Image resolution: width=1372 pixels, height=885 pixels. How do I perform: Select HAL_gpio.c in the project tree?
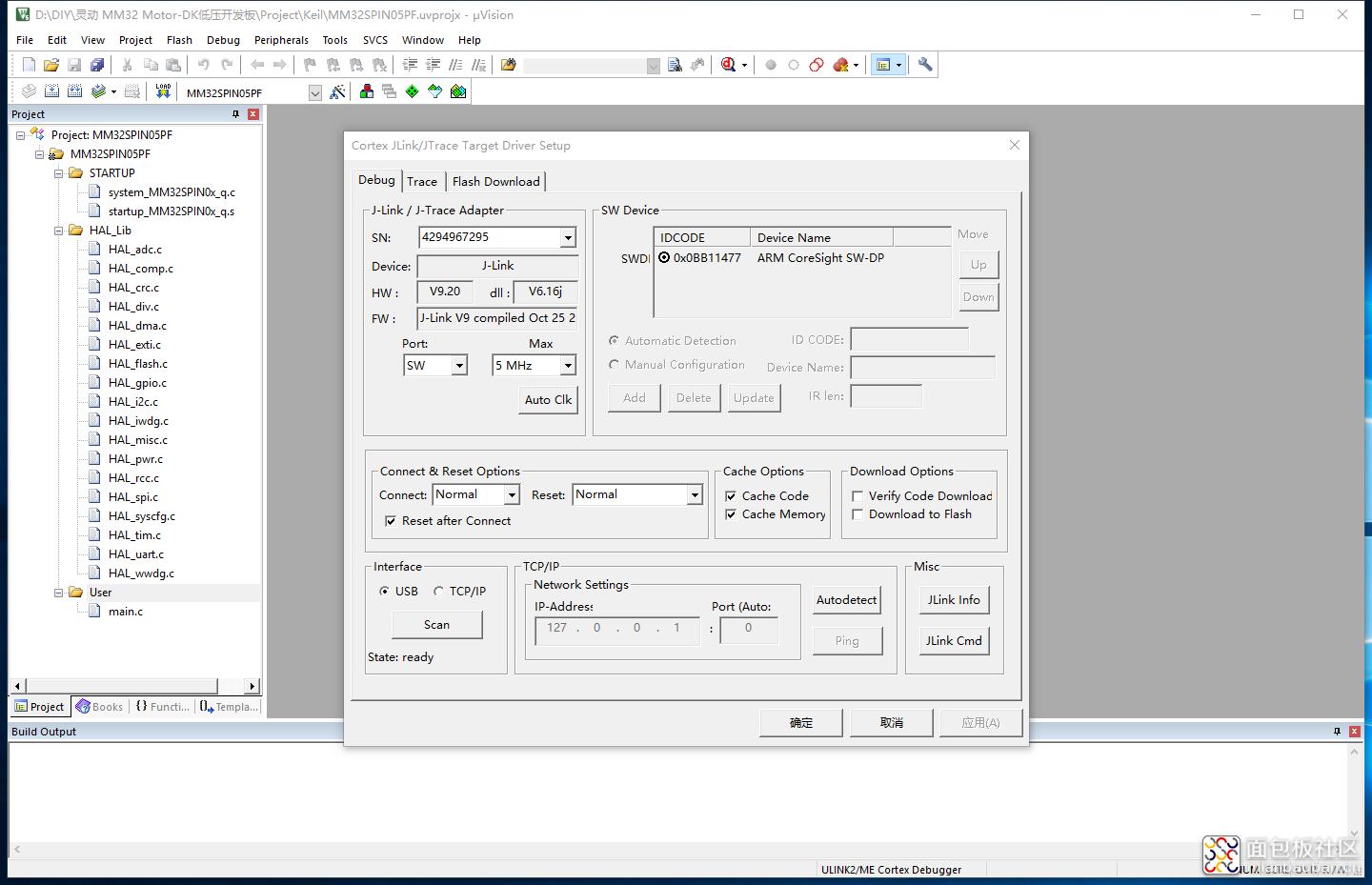[x=137, y=383]
